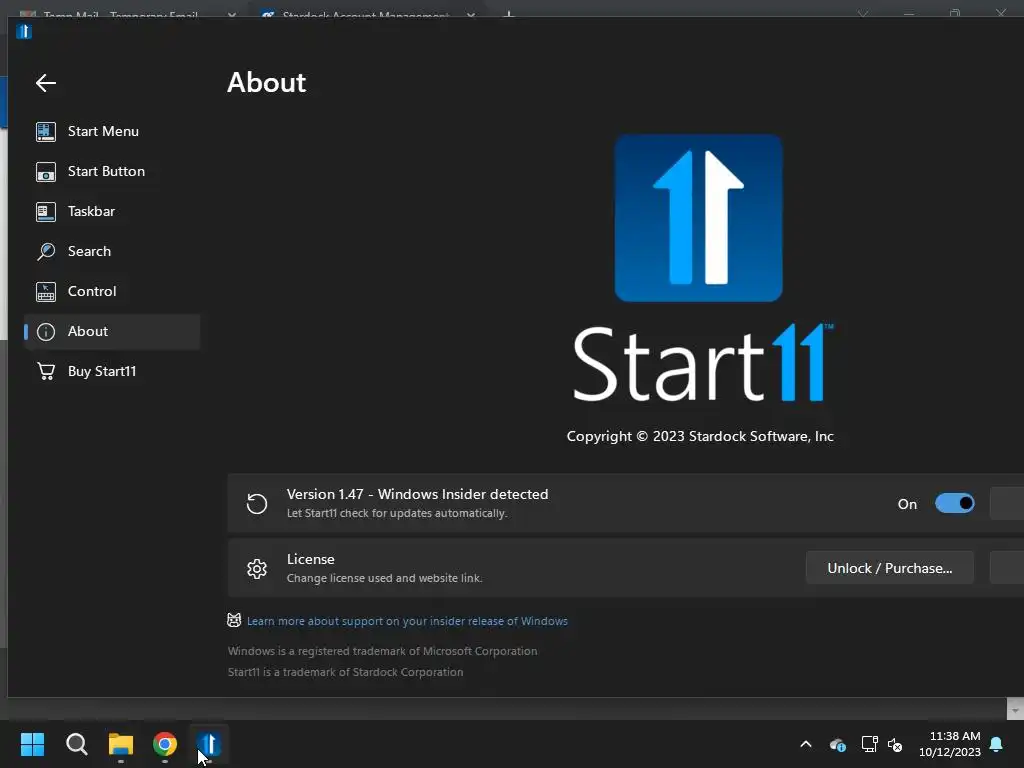
Task: Go back using the left arrow
Action: (x=46, y=83)
